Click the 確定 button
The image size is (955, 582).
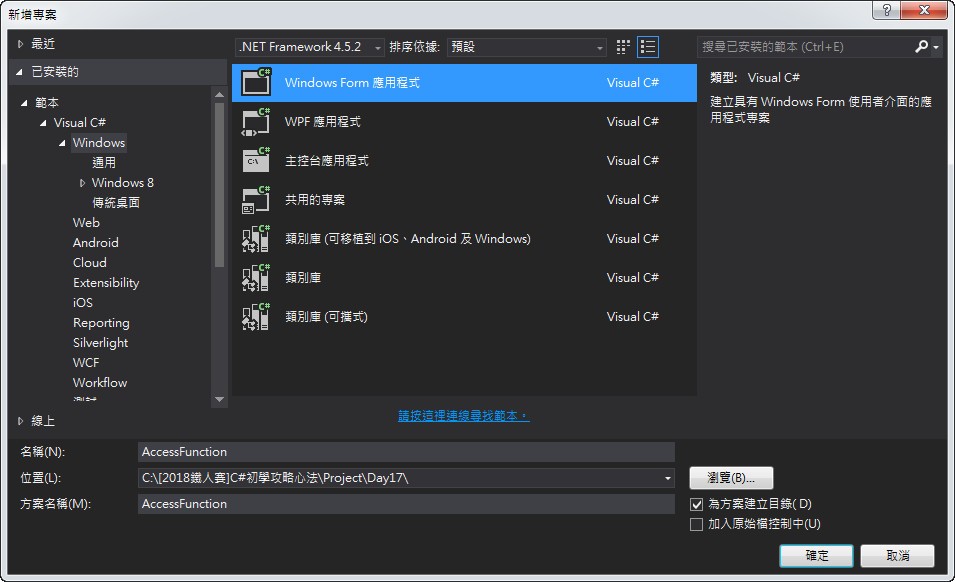point(816,556)
